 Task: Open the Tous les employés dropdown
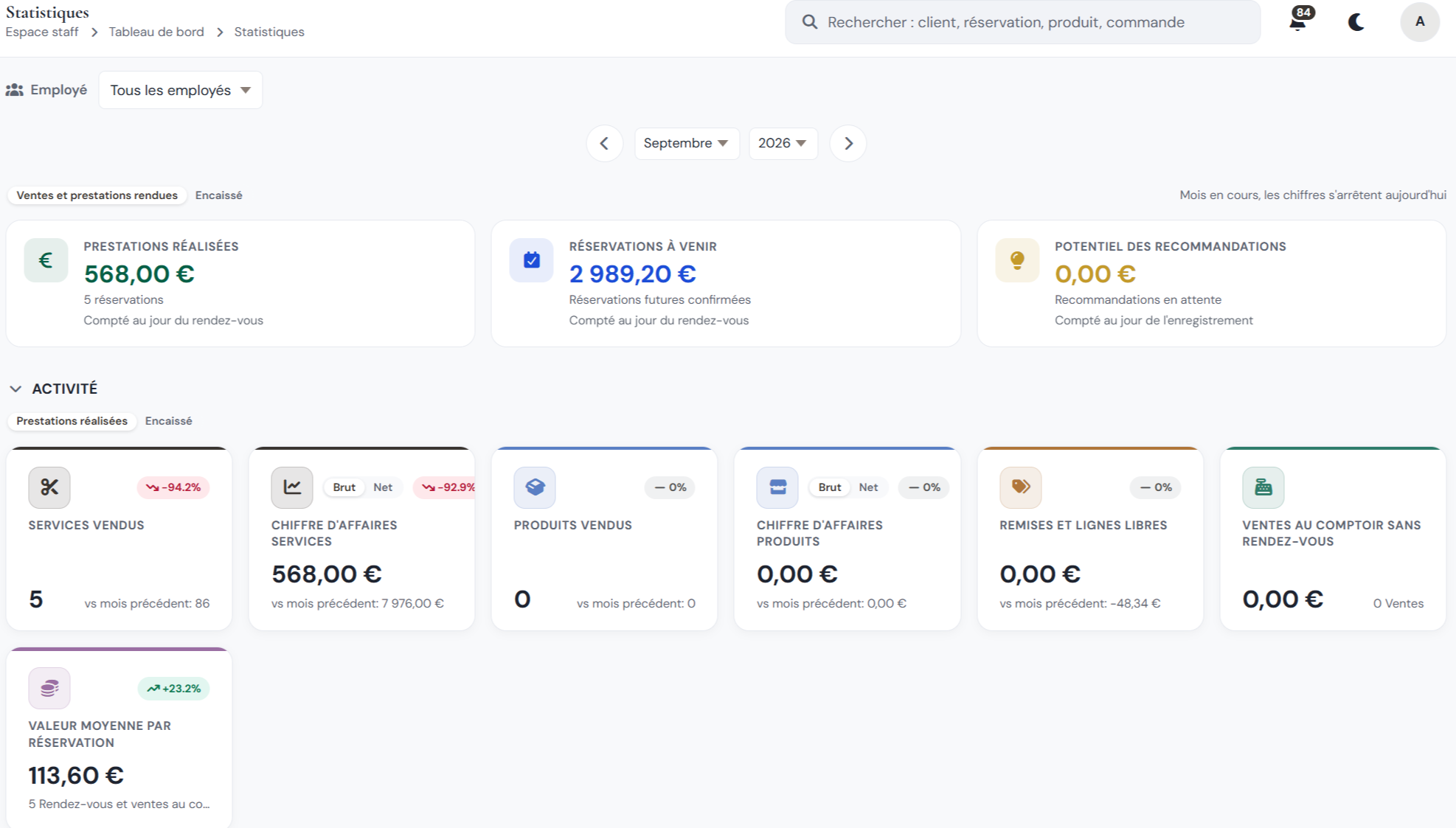pos(181,90)
